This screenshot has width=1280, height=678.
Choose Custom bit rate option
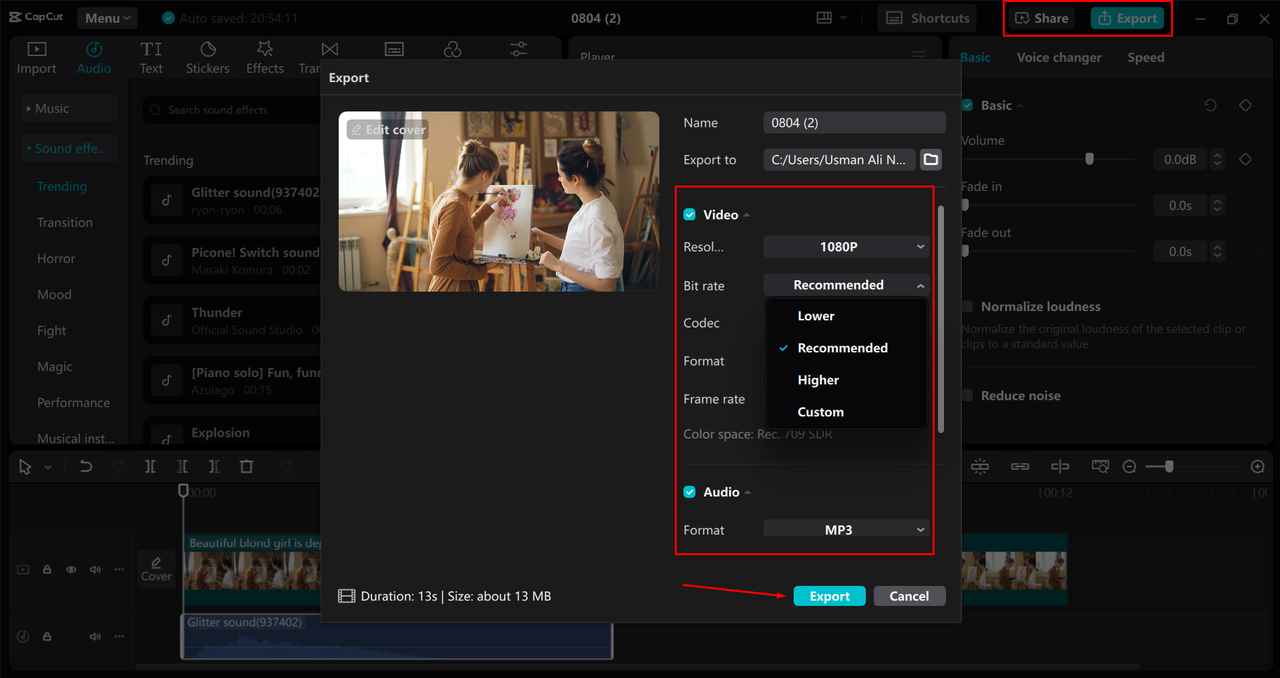pyautogui.click(x=846, y=412)
